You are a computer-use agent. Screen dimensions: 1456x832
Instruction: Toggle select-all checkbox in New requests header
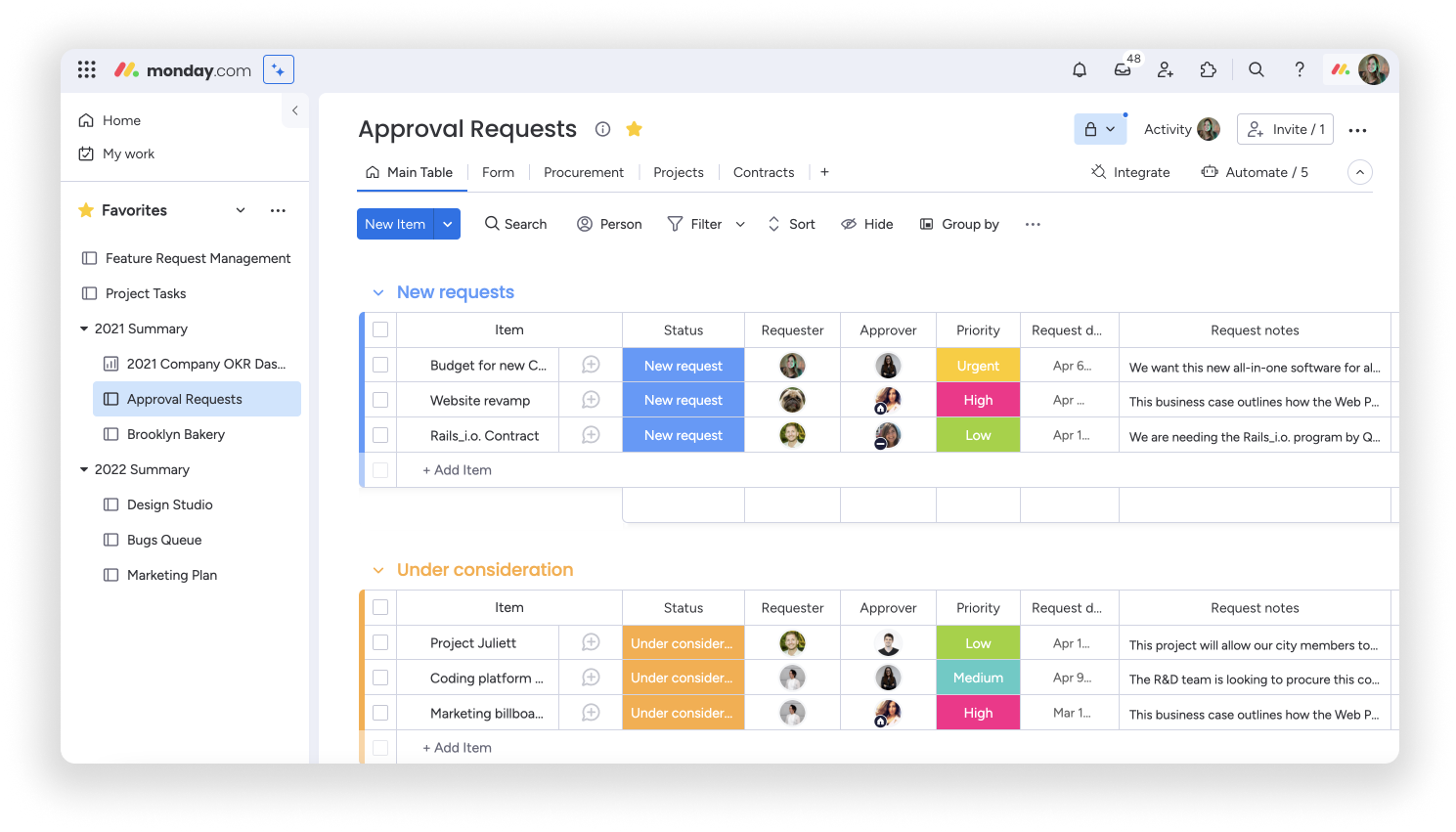pos(380,329)
